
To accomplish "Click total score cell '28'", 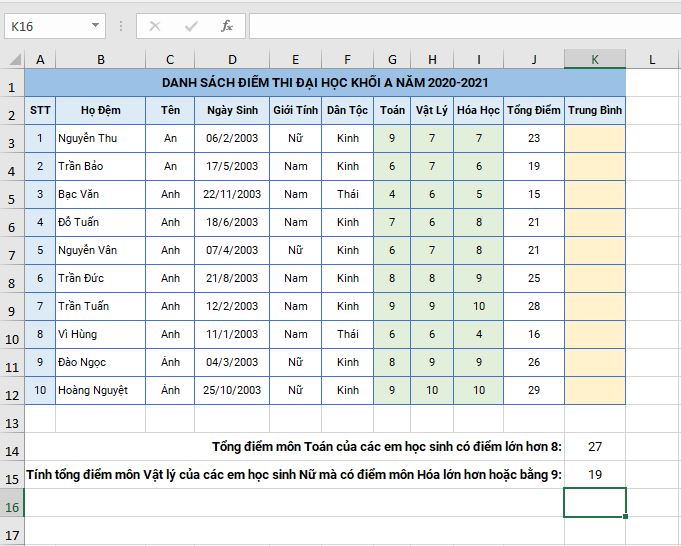I will point(534,306).
